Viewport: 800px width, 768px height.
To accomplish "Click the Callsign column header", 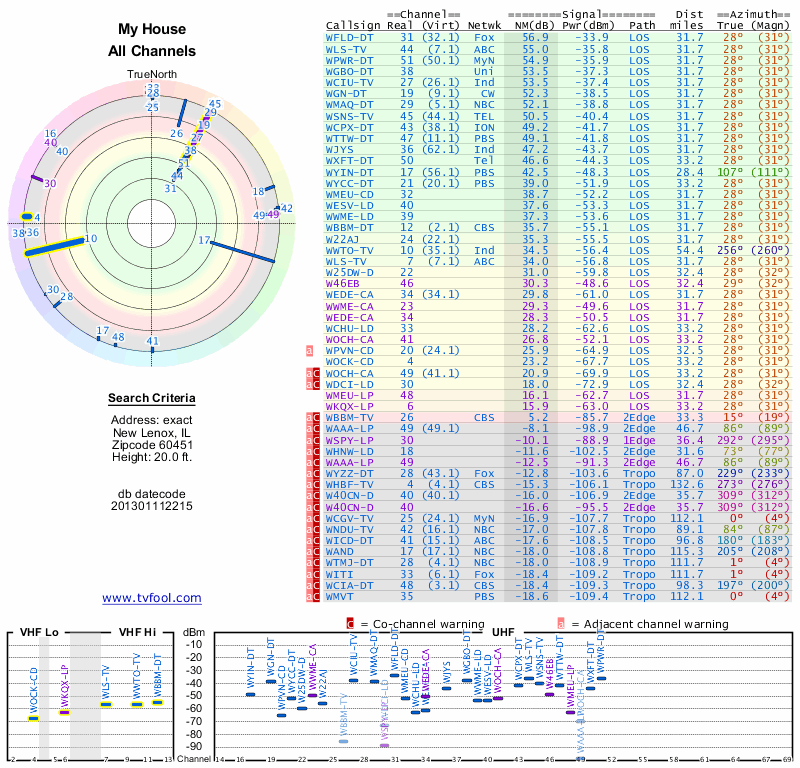I will pyautogui.click(x=353, y=26).
